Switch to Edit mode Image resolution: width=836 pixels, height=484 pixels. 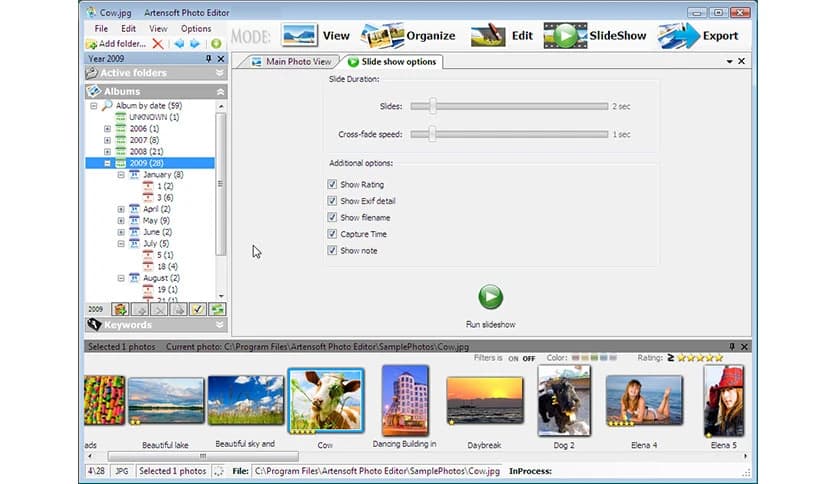pos(502,36)
